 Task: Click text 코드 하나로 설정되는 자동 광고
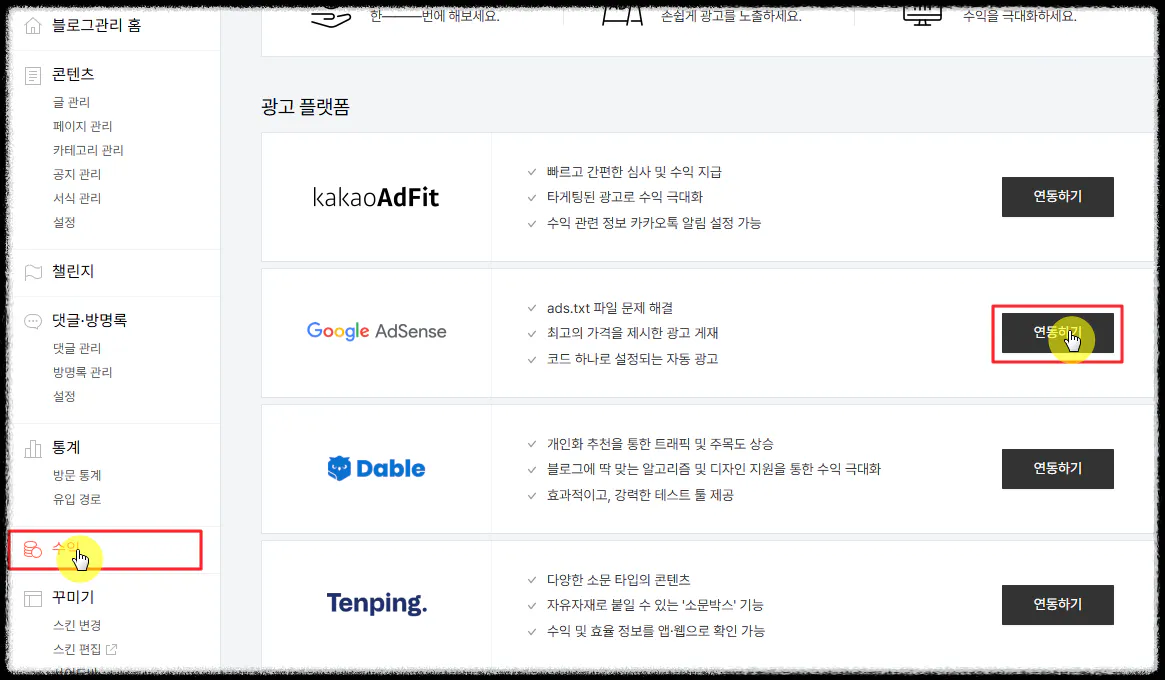(x=632, y=359)
